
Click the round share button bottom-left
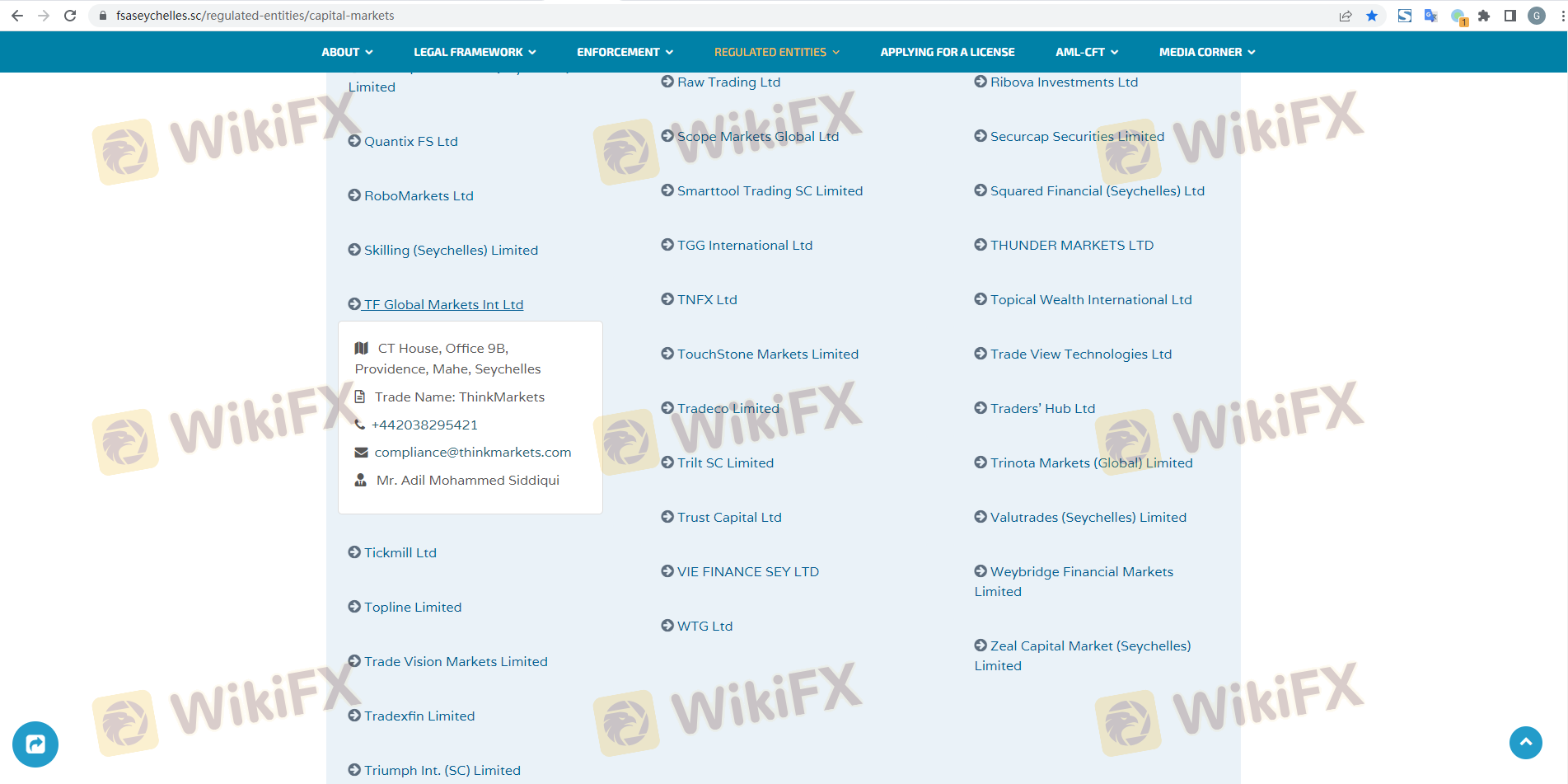(x=35, y=744)
